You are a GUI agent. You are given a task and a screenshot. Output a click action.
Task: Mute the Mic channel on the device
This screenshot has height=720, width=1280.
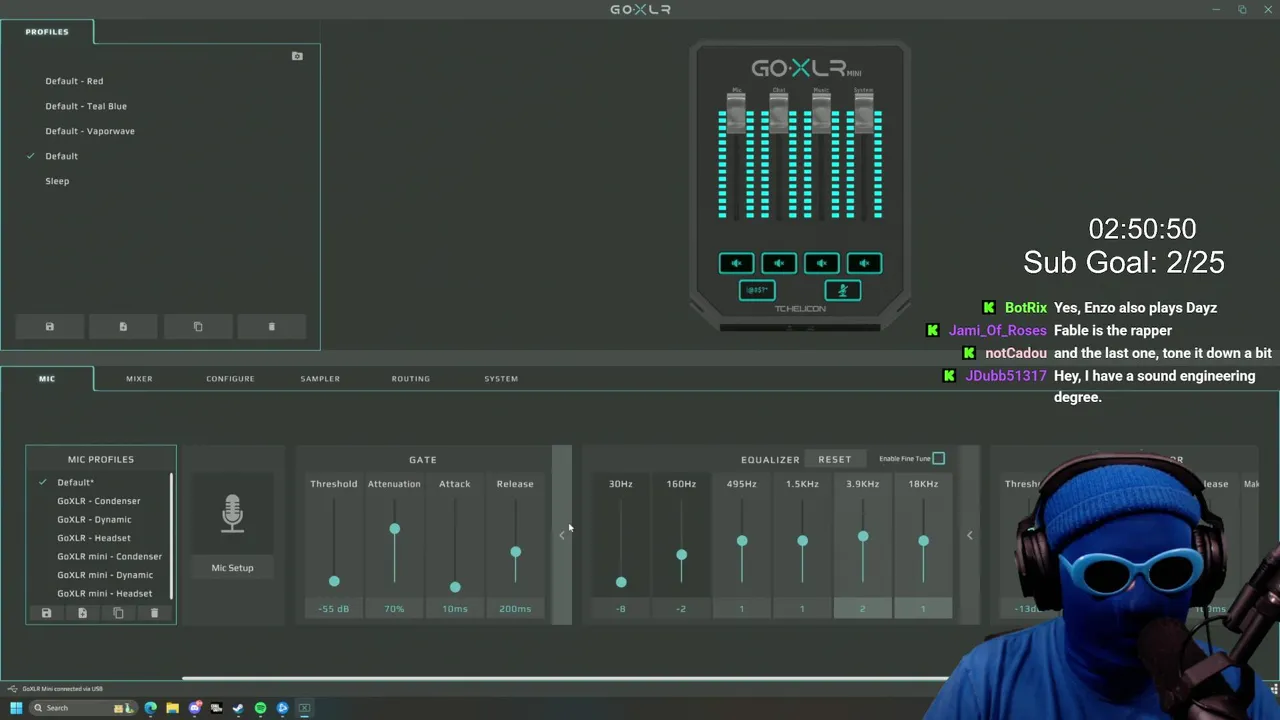[x=736, y=263]
